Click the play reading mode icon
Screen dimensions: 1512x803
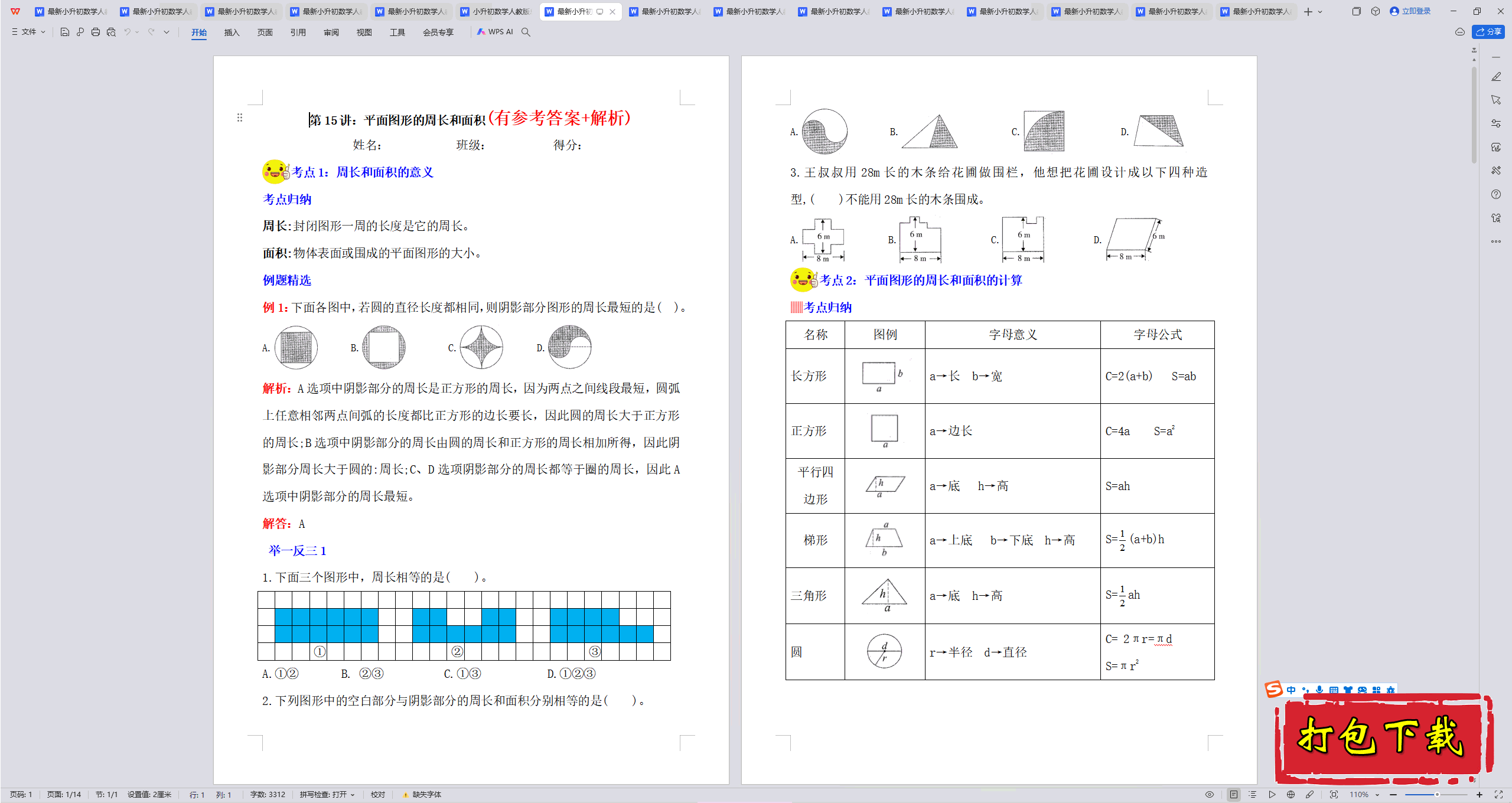click(1272, 795)
